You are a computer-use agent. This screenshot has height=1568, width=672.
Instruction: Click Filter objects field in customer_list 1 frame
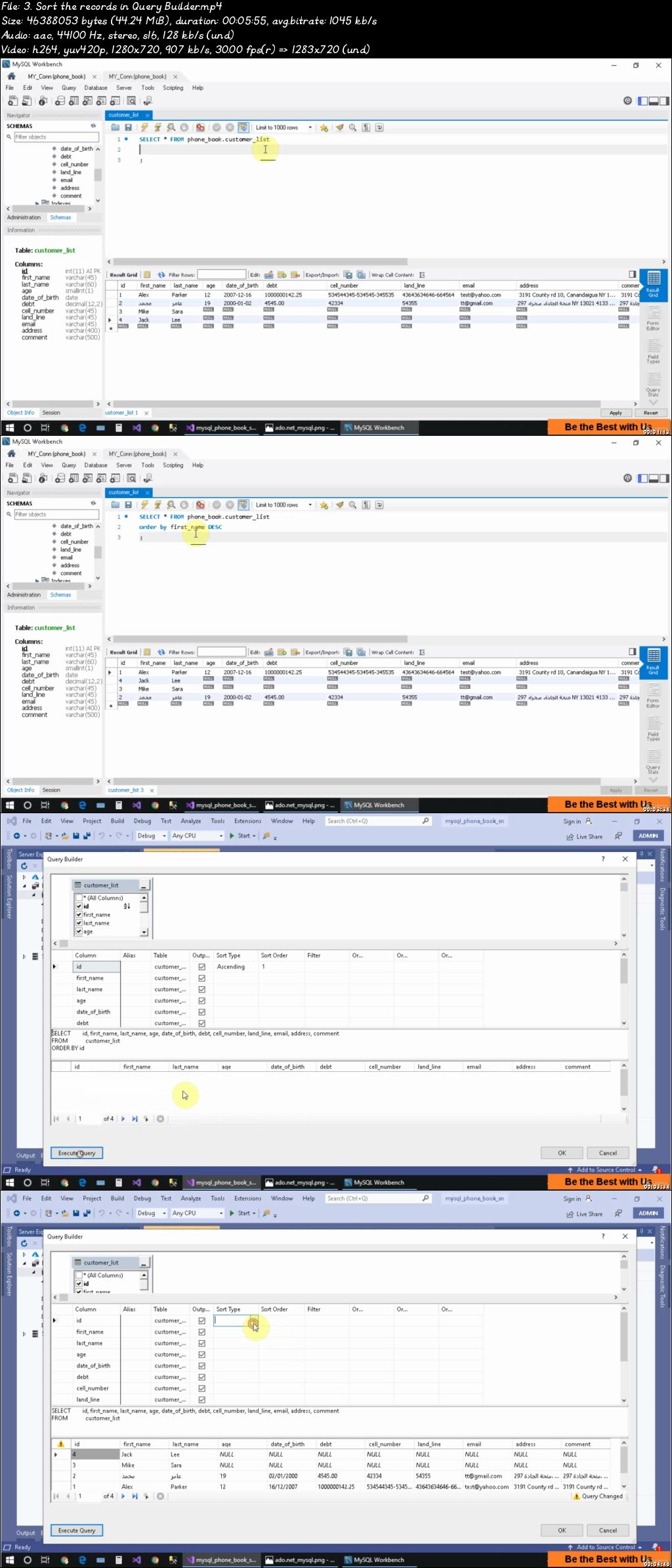[x=56, y=137]
